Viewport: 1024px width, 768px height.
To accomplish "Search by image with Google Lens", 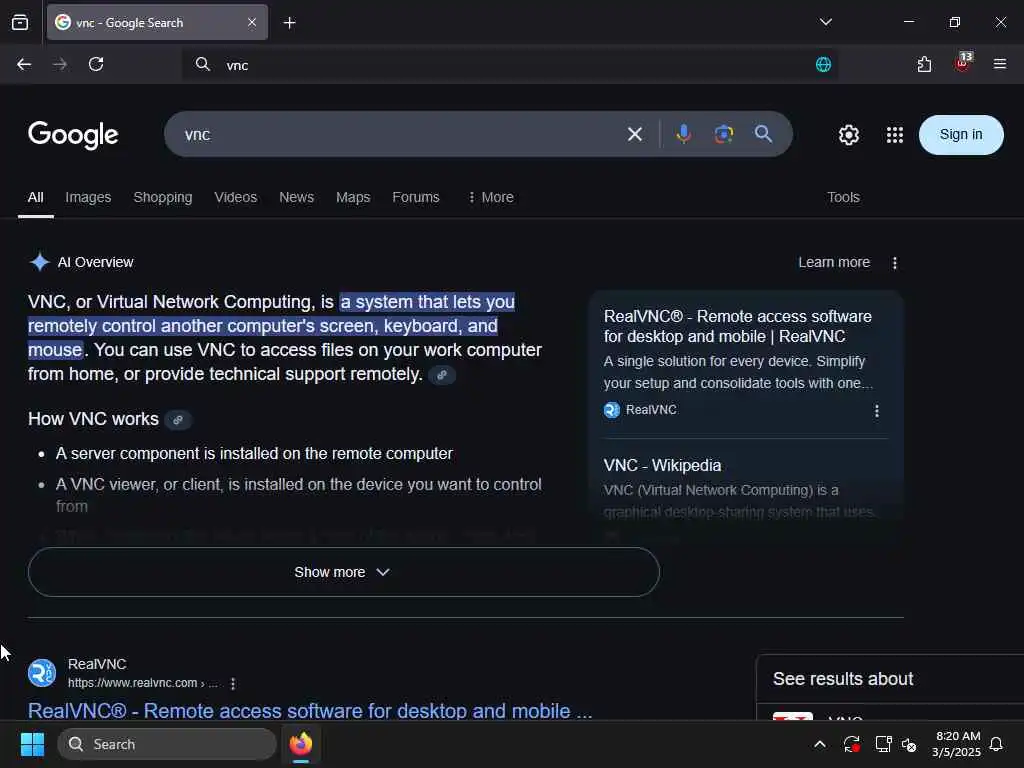I will [724, 134].
